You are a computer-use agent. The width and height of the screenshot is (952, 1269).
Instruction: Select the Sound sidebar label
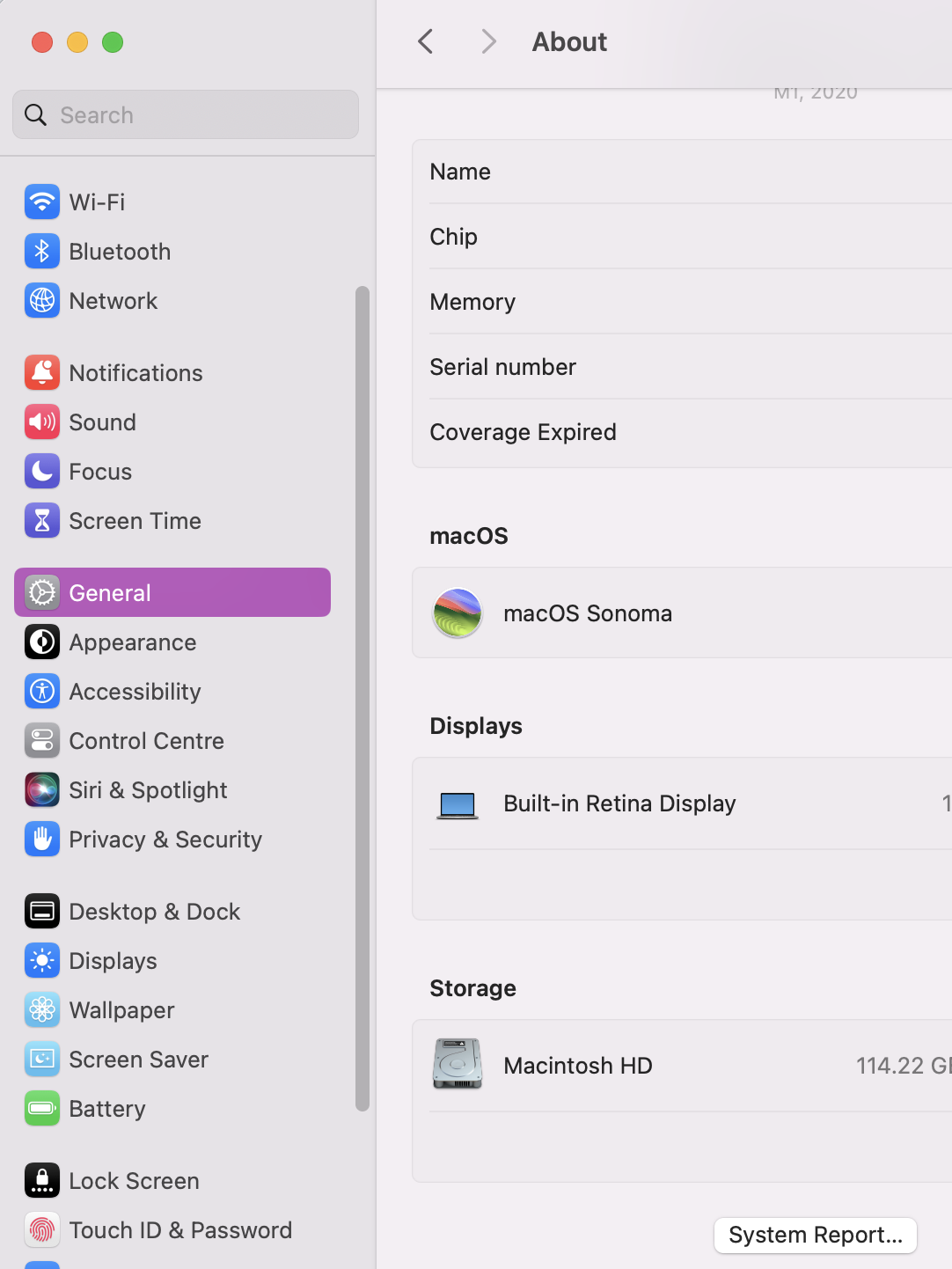pyautogui.click(x=103, y=422)
